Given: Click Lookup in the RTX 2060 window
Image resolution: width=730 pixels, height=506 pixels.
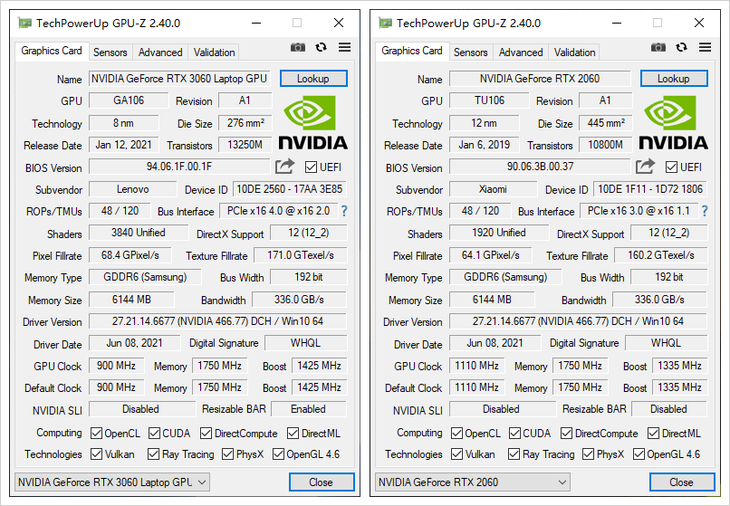Looking at the screenshot, I should coord(674,79).
